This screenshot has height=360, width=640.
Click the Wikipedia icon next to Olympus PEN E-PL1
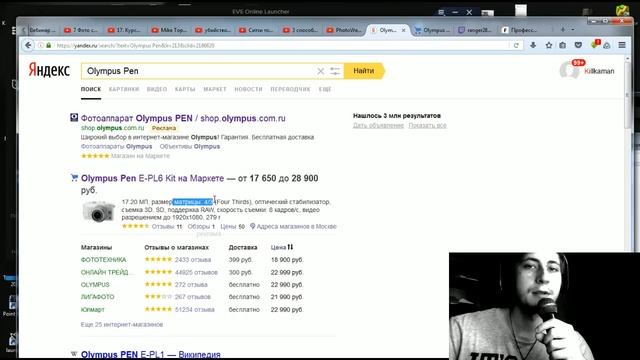point(74,354)
